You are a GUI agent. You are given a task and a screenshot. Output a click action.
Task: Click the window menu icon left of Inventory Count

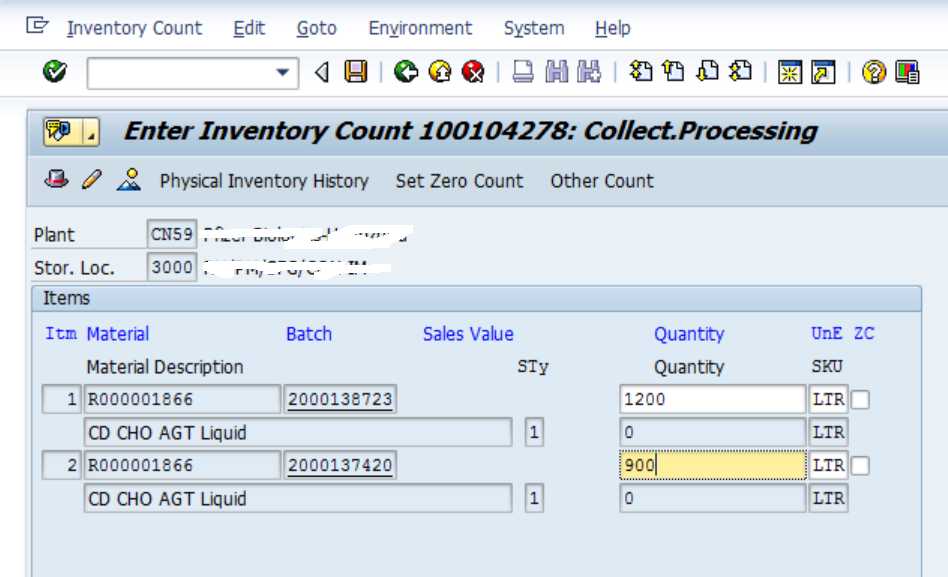click(x=37, y=26)
